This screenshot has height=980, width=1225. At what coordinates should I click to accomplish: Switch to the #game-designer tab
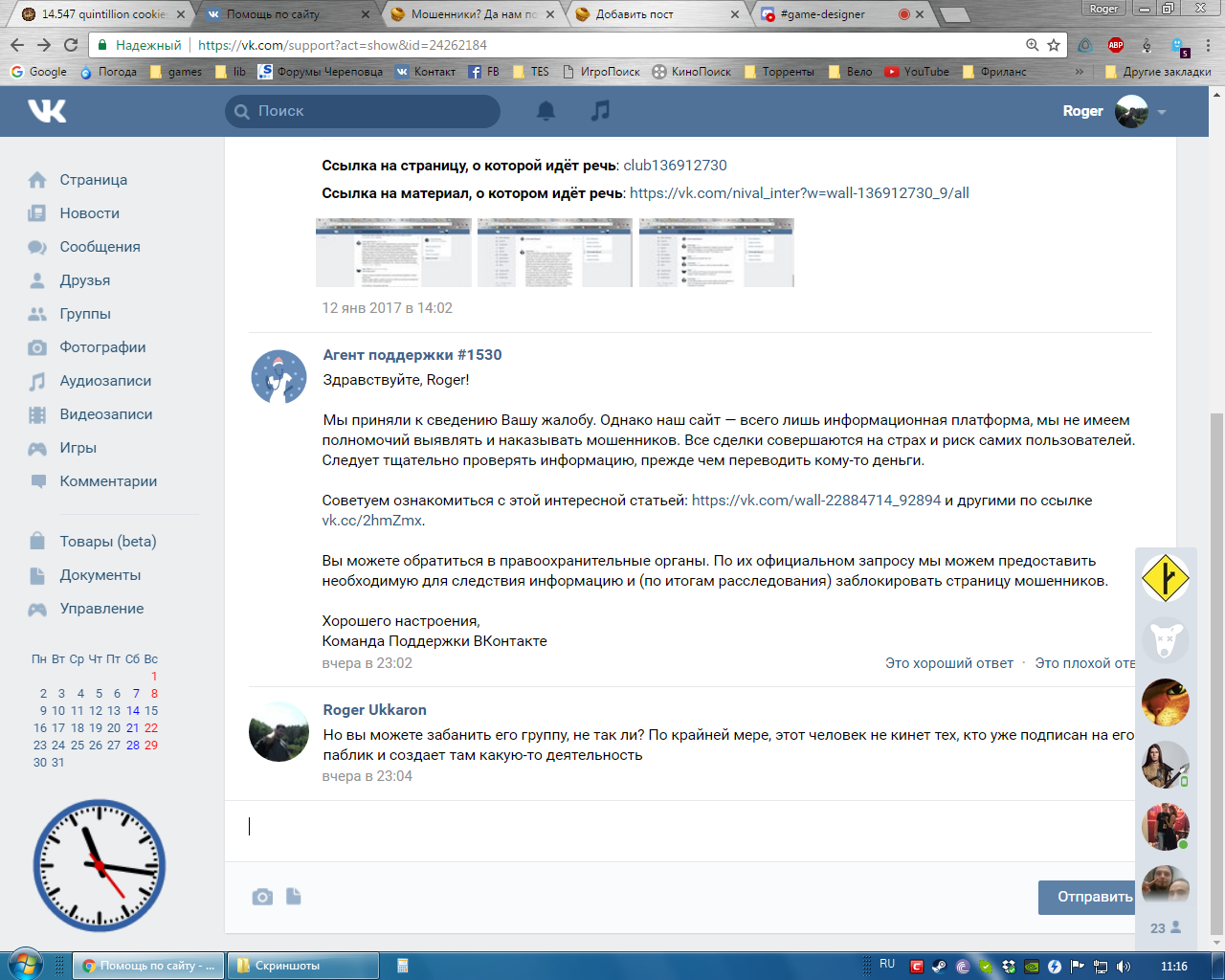840,14
